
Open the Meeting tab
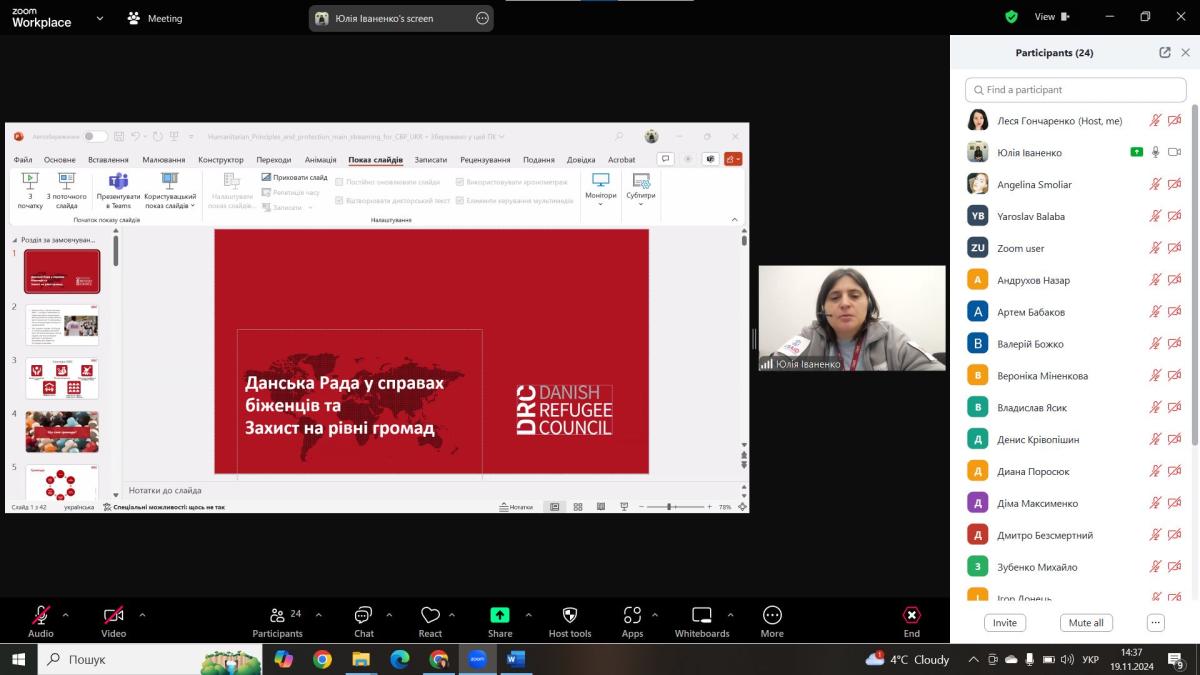click(x=155, y=18)
